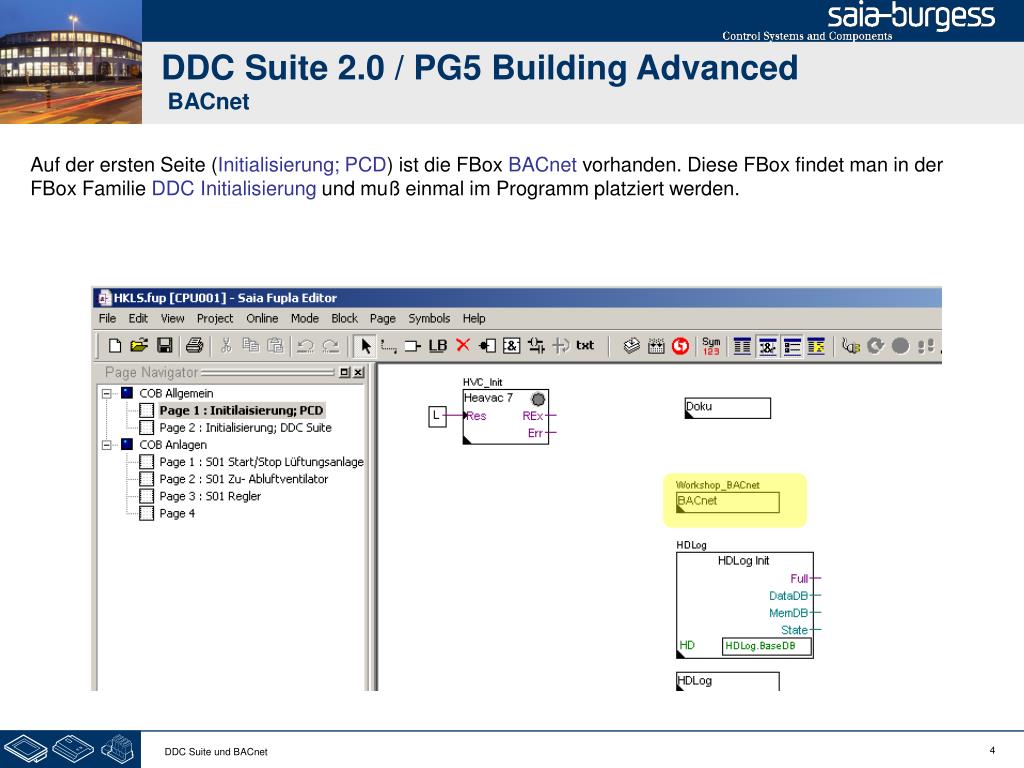Screen dimensions: 1024x768
Task: Close the Page Navigator panel
Action: 359,372
